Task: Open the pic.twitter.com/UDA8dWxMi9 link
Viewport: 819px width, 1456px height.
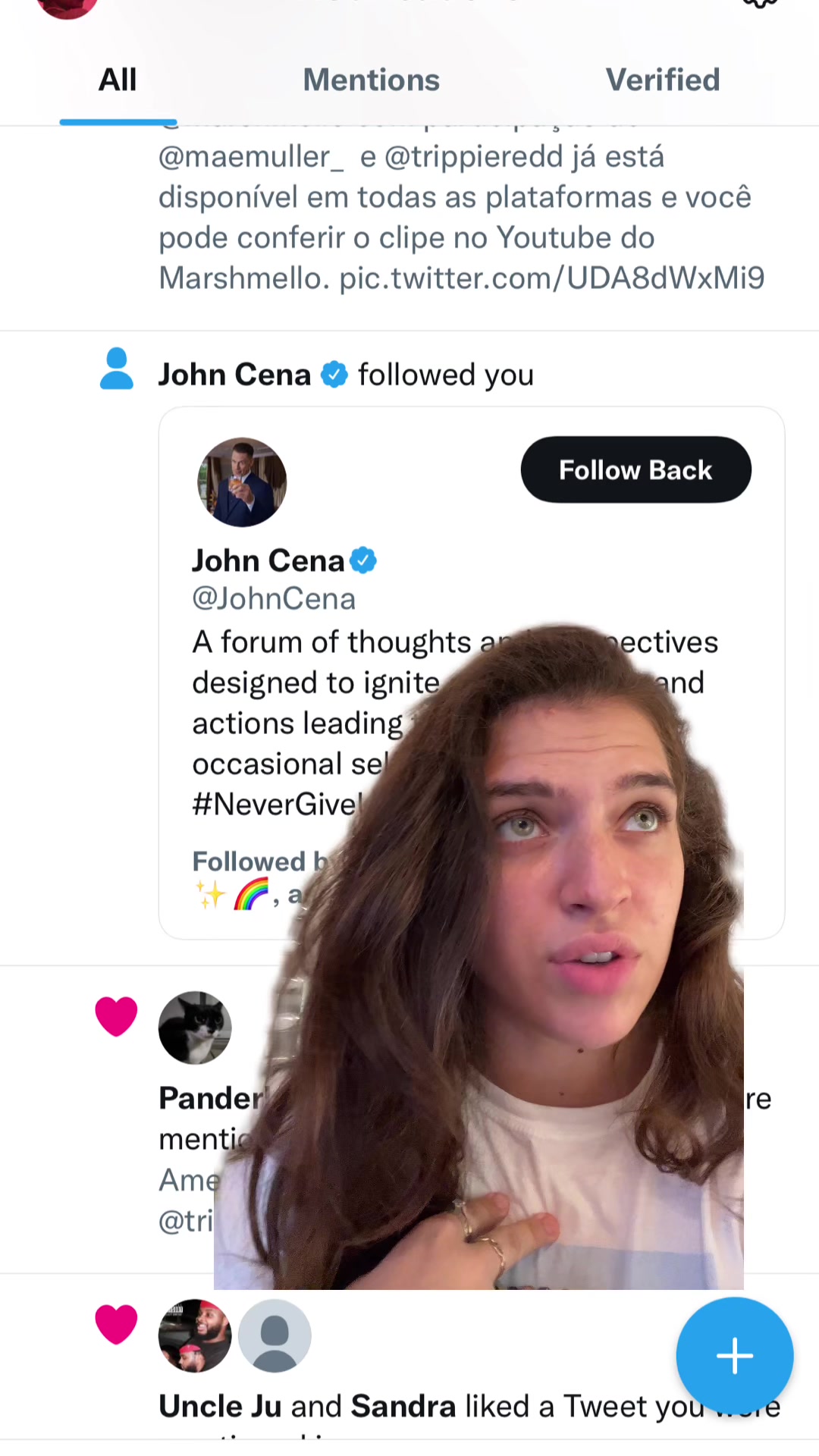Action: 551,278
